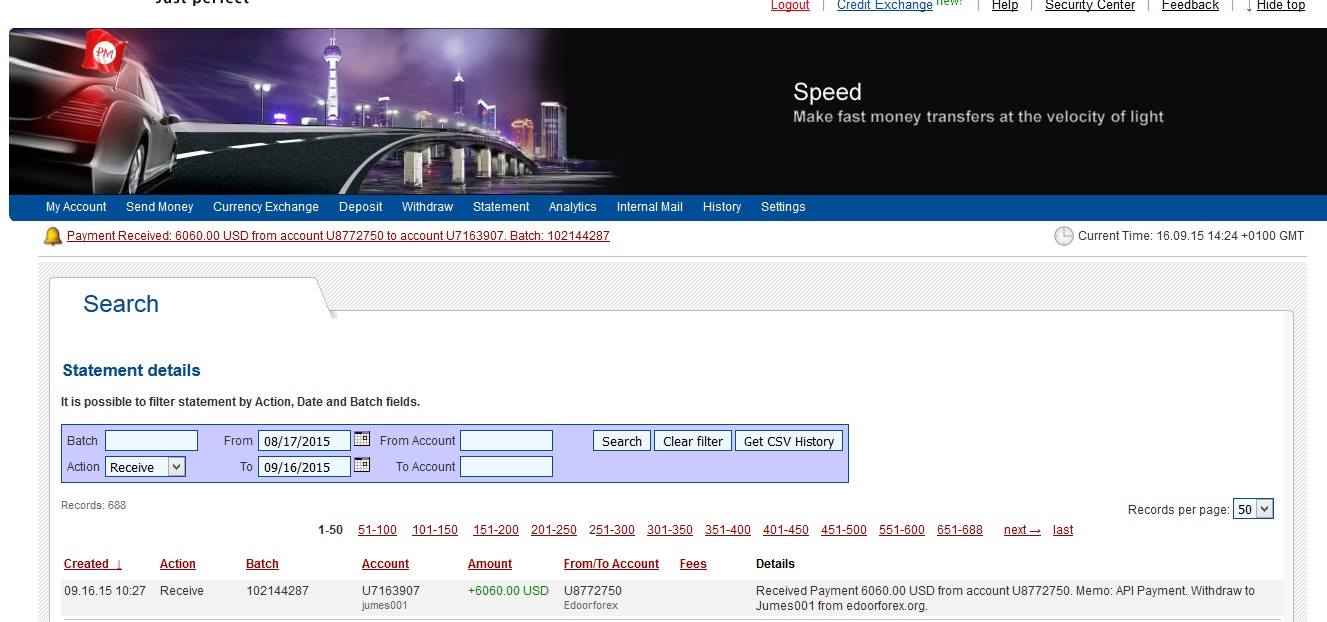Screen dimensions: 1327x622
Task: Open the Deposit menu item
Action: (x=361, y=207)
